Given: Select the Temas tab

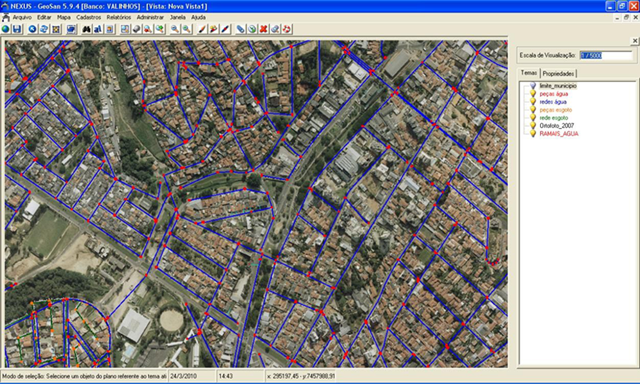Looking at the screenshot, I should (x=529, y=73).
